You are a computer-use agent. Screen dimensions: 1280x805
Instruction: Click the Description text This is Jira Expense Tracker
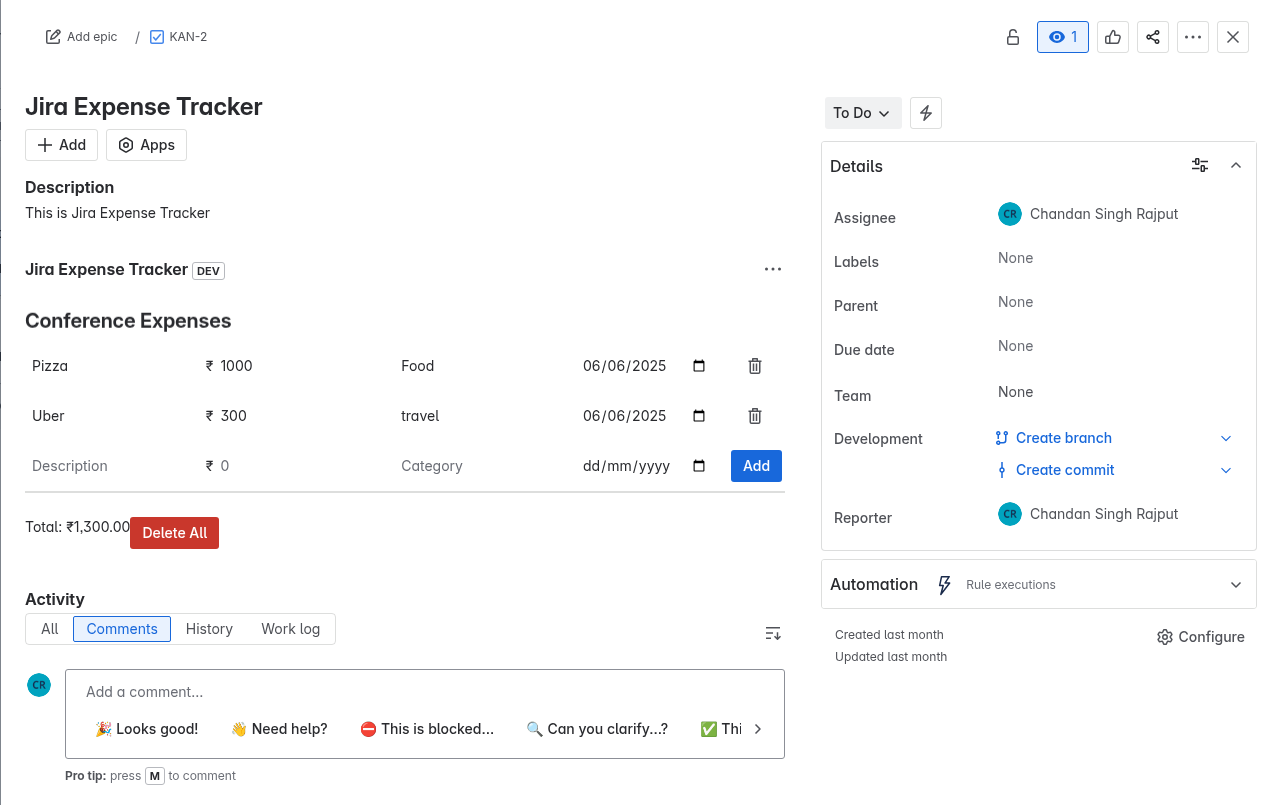[117, 213]
